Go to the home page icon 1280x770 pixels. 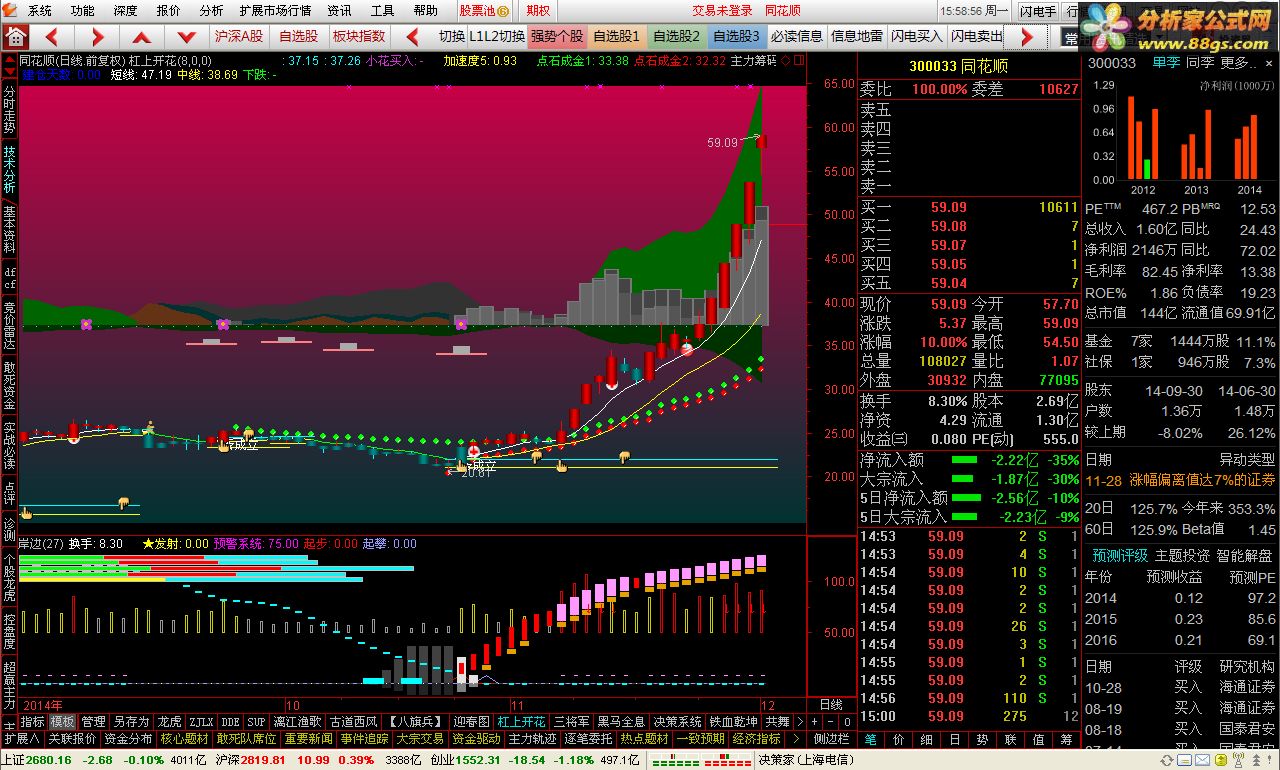click(x=16, y=37)
